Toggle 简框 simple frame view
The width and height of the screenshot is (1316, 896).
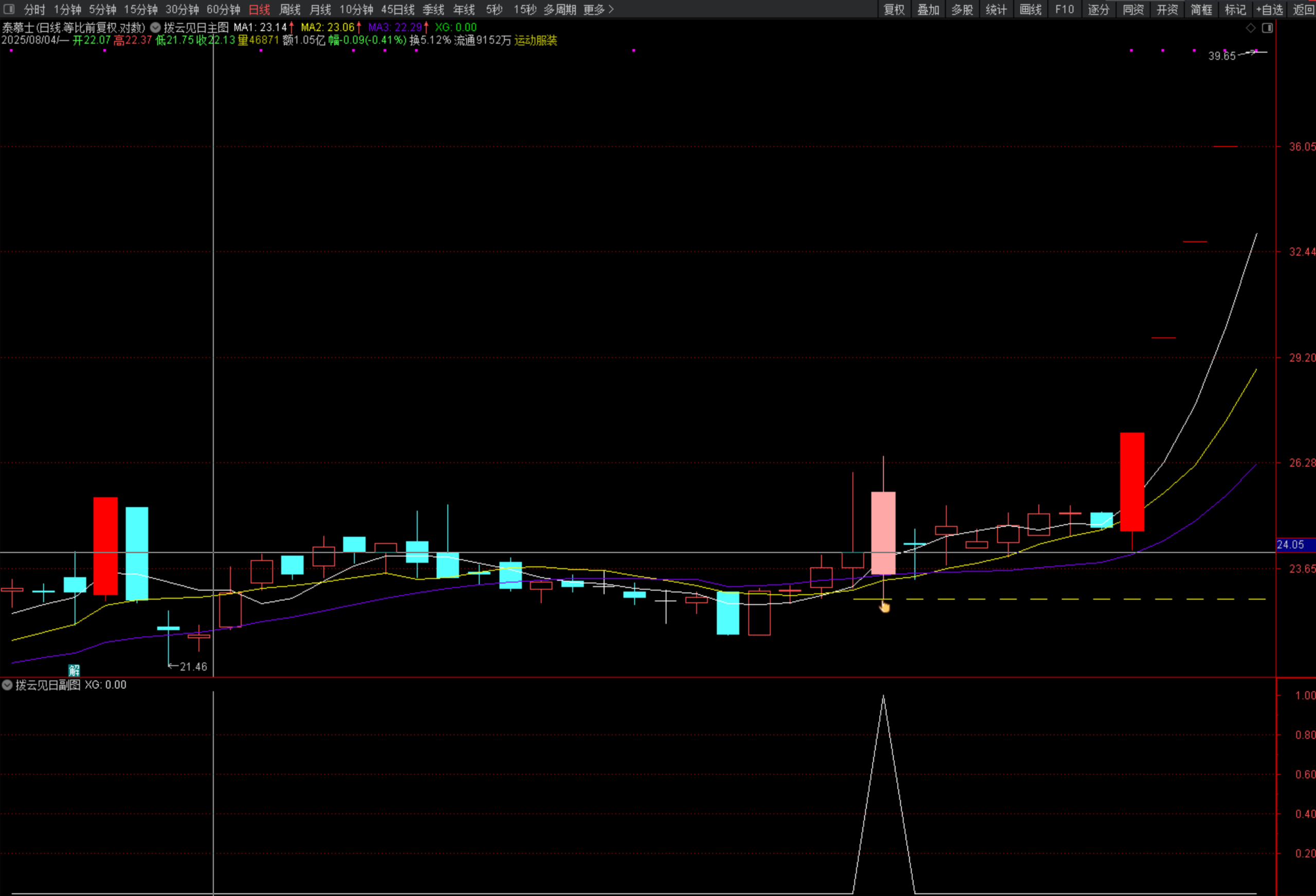click(1201, 10)
